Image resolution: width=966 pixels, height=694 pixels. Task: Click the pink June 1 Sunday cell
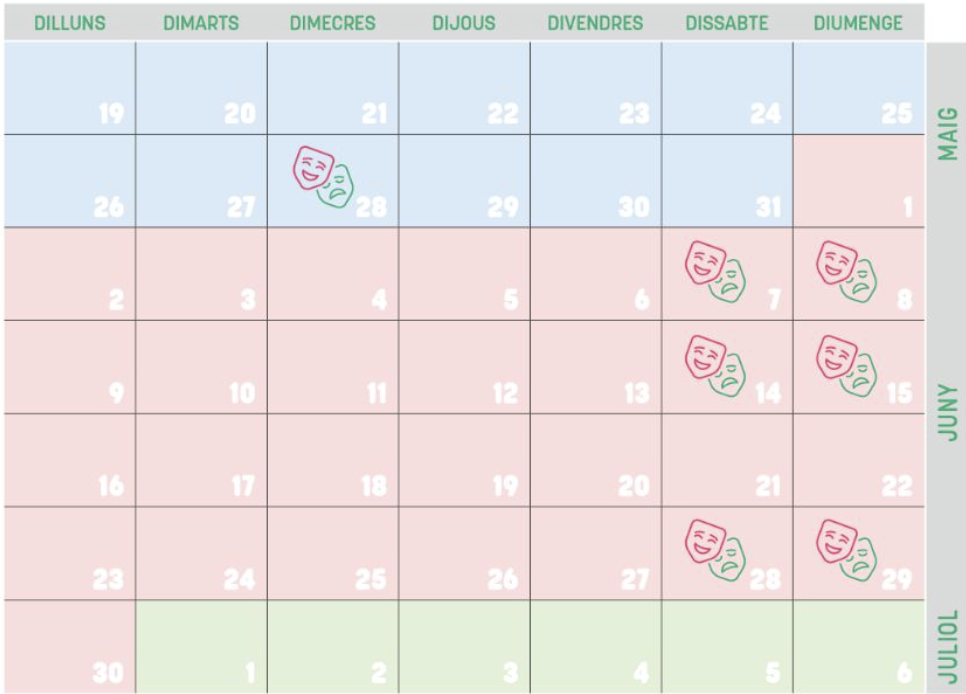point(858,181)
